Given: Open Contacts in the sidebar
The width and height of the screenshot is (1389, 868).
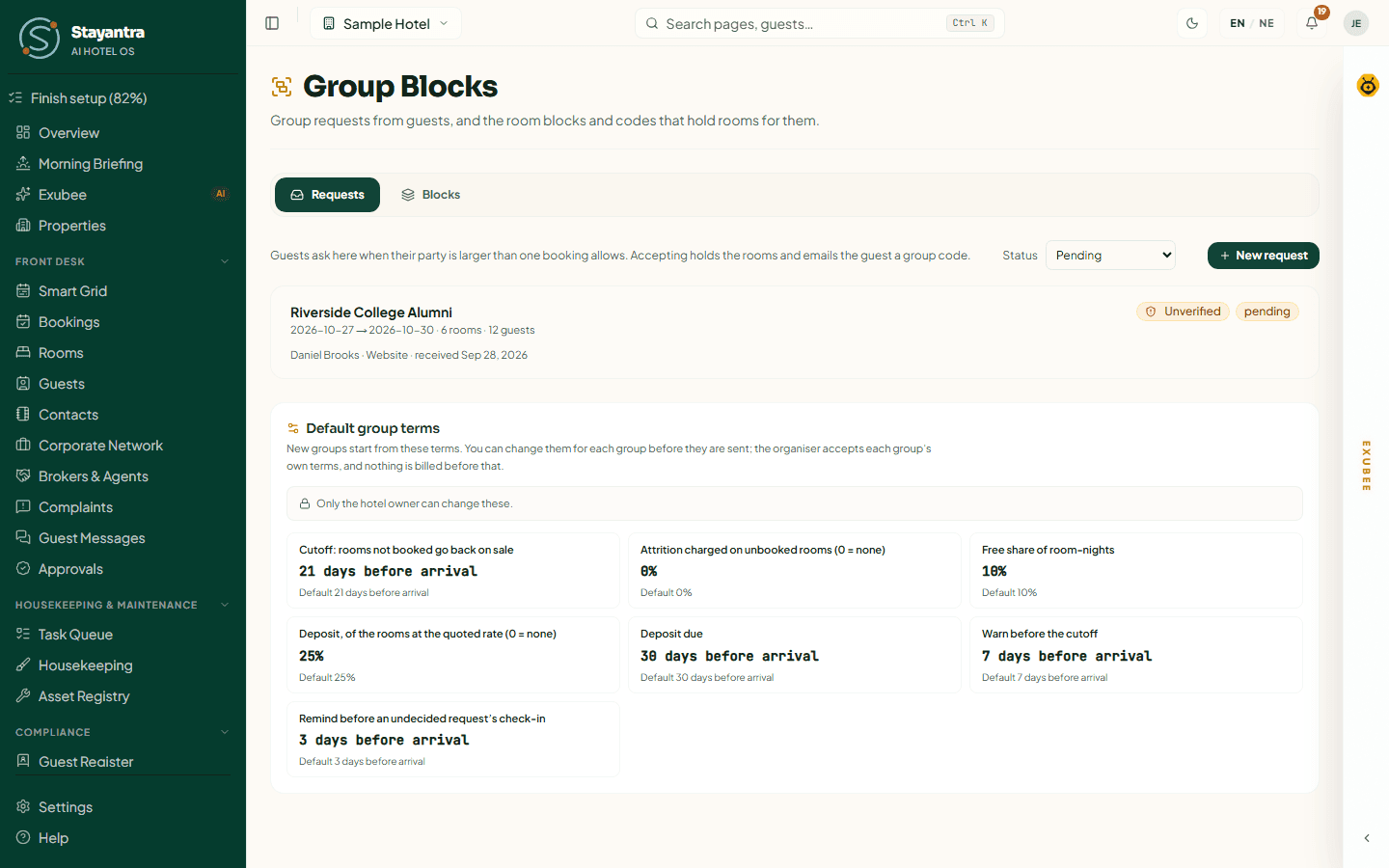Looking at the screenshot, I should pos(123,415).
